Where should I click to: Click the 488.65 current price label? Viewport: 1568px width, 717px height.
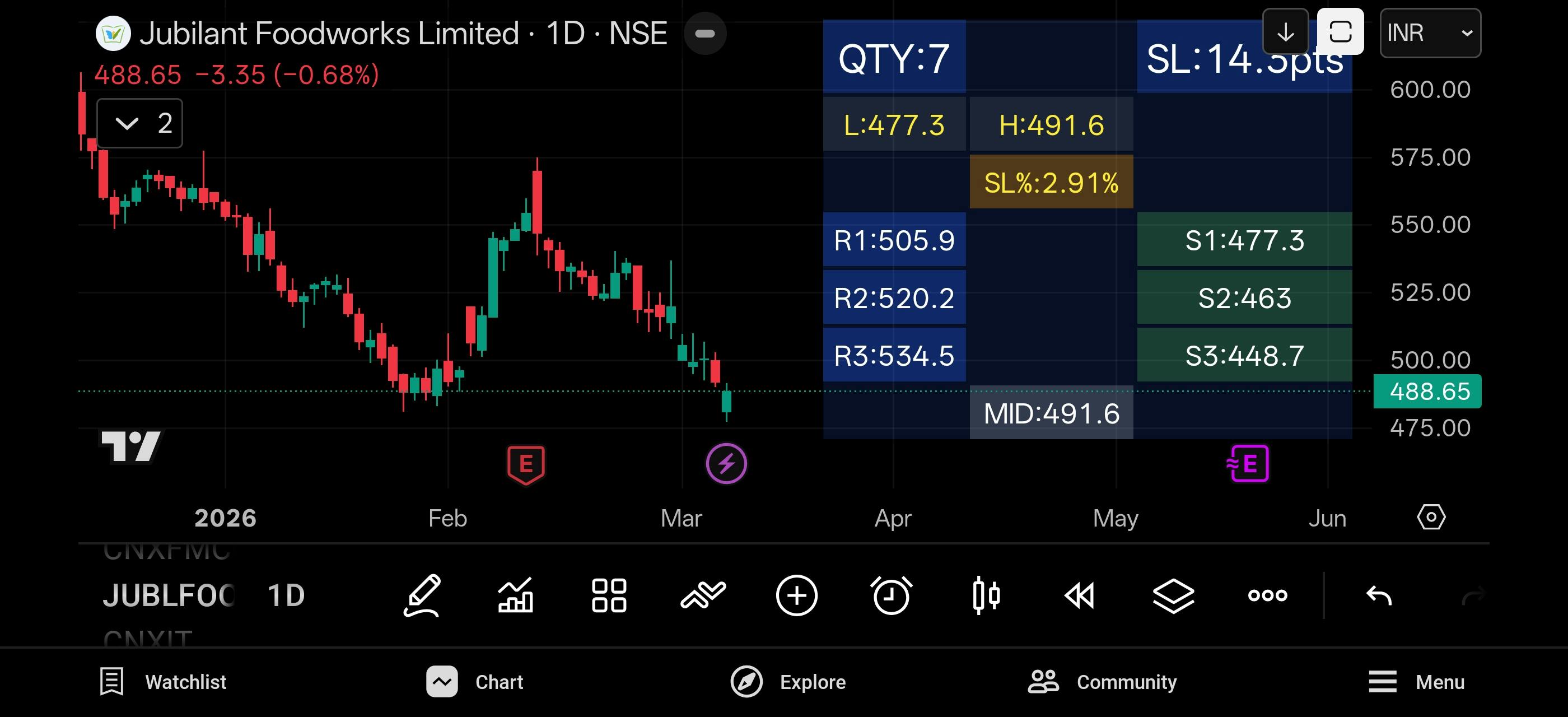1427,392
